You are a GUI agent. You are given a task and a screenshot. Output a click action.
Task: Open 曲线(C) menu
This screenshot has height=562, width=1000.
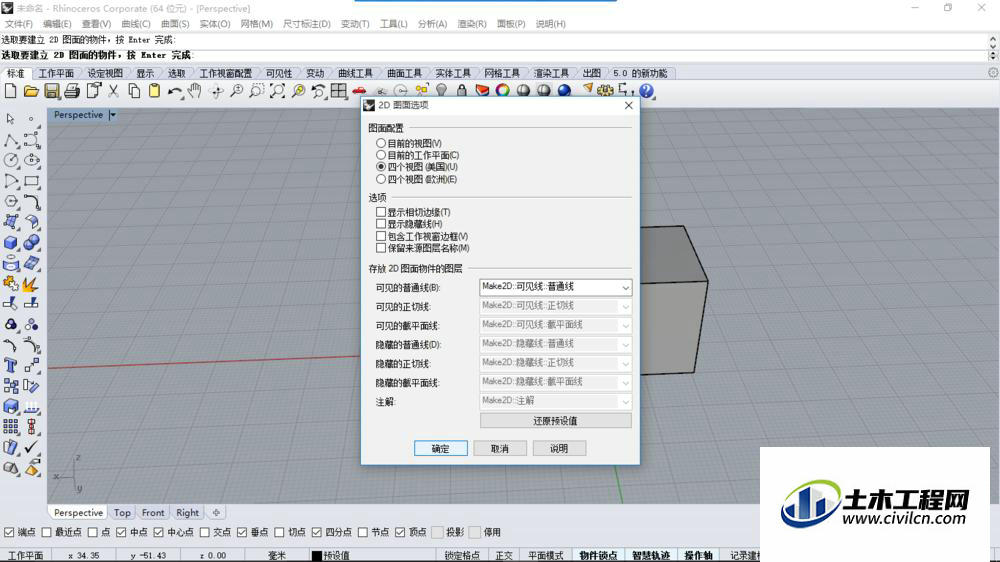[136, 24]
